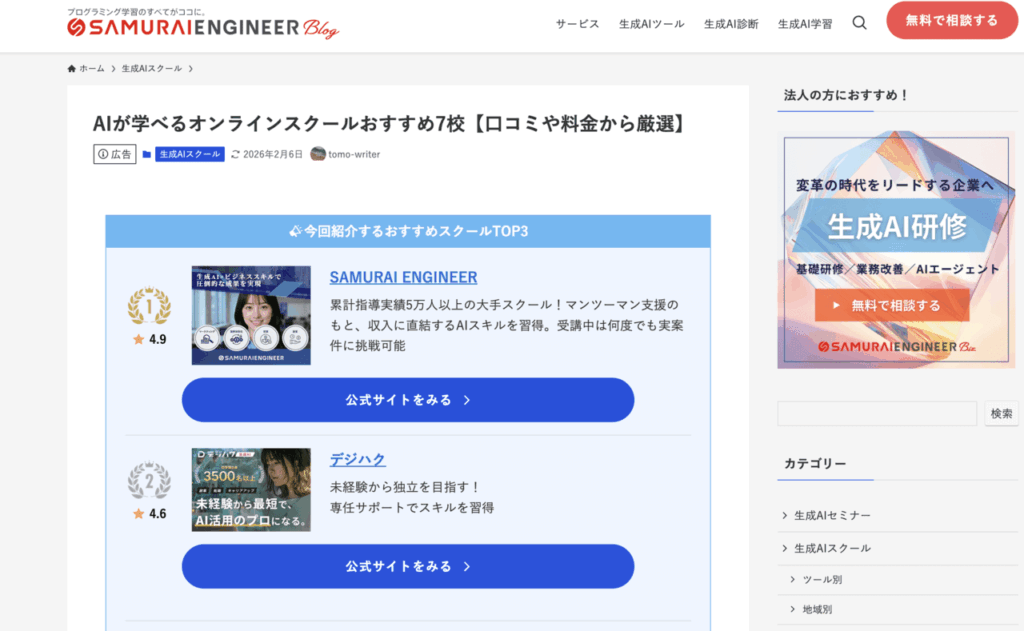Click the 広告 info label icon

tap(102, 154)
